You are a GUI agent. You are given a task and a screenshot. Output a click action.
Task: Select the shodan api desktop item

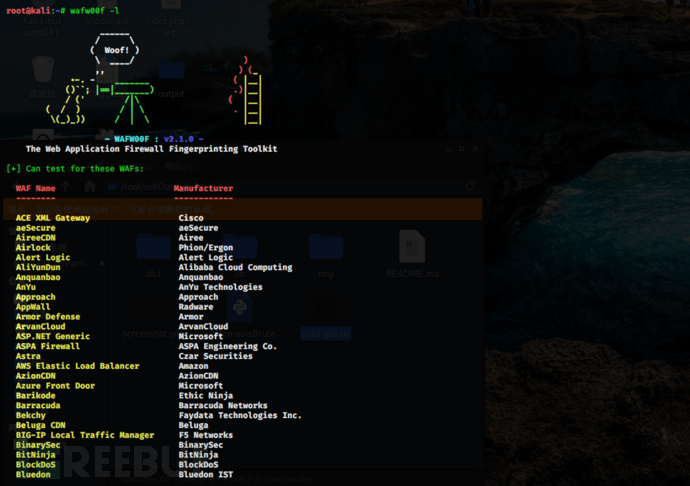click(107, 21)
